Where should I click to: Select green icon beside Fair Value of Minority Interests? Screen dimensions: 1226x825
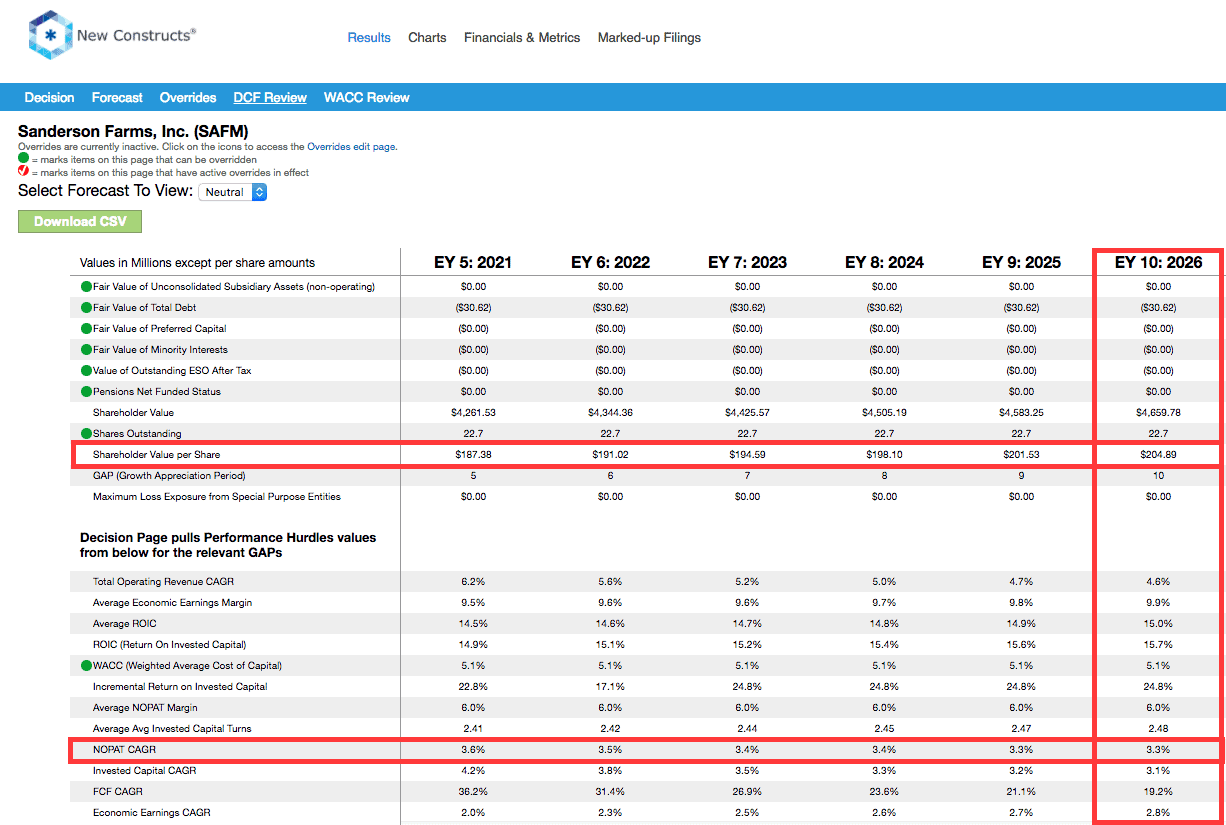[86, 350]
